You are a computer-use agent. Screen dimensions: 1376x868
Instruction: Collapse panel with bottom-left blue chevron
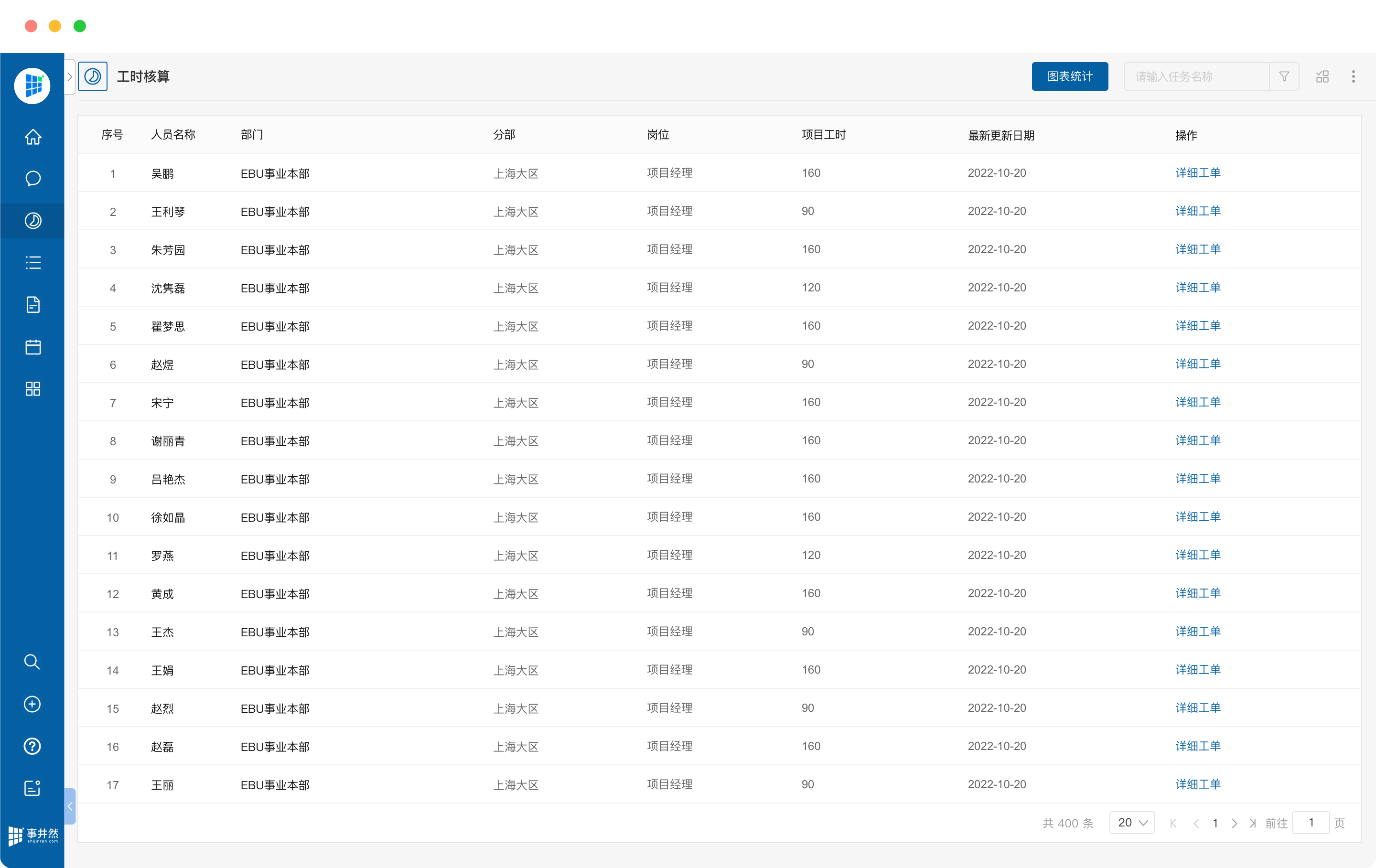(70, 806)
